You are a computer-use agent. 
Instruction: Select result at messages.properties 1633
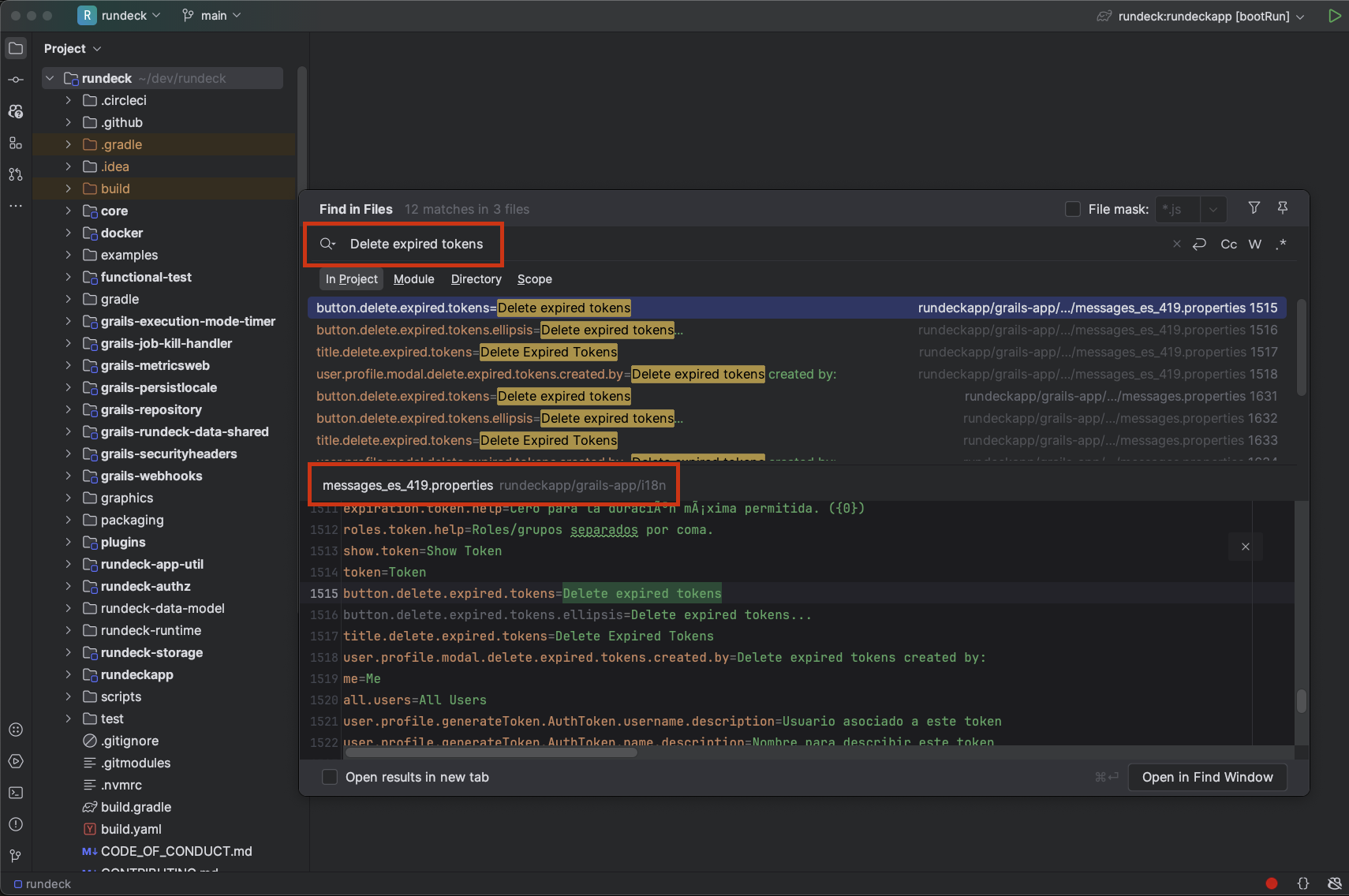point(797,440)
